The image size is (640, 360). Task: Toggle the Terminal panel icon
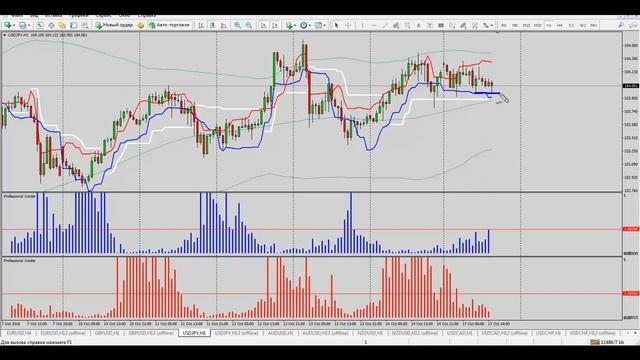click(73, 25)
